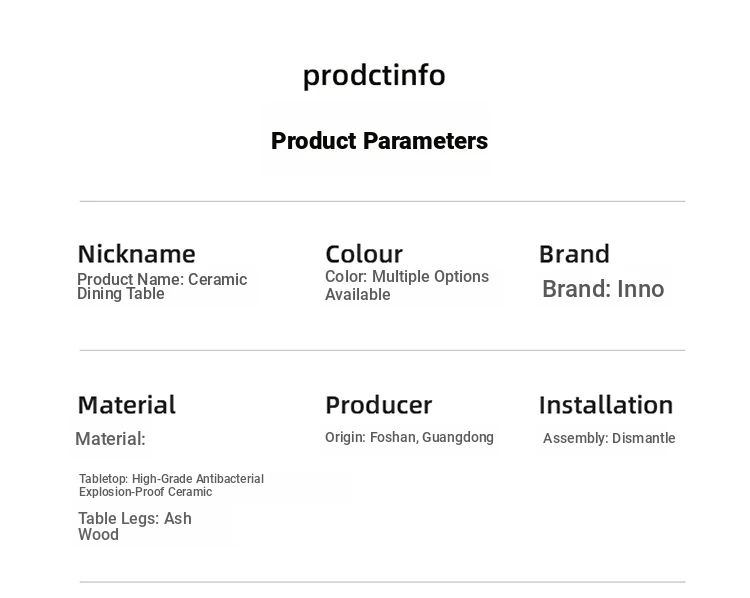Select Product Name: Ceramic Dining Table text
The width and height of the screenshot is (750, 598).
pos(162,286)
